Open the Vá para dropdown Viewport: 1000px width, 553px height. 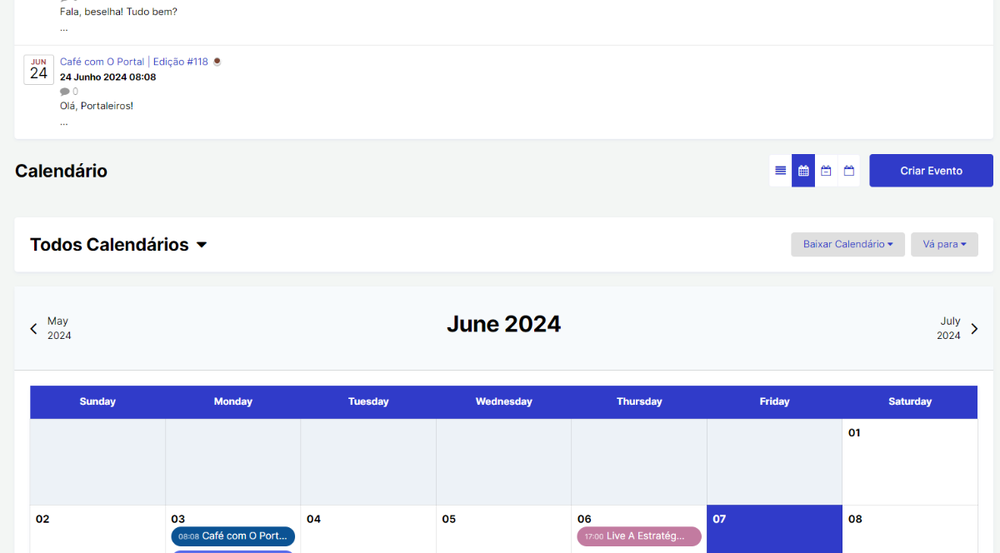pyautogui.click(x=944, y=244)
